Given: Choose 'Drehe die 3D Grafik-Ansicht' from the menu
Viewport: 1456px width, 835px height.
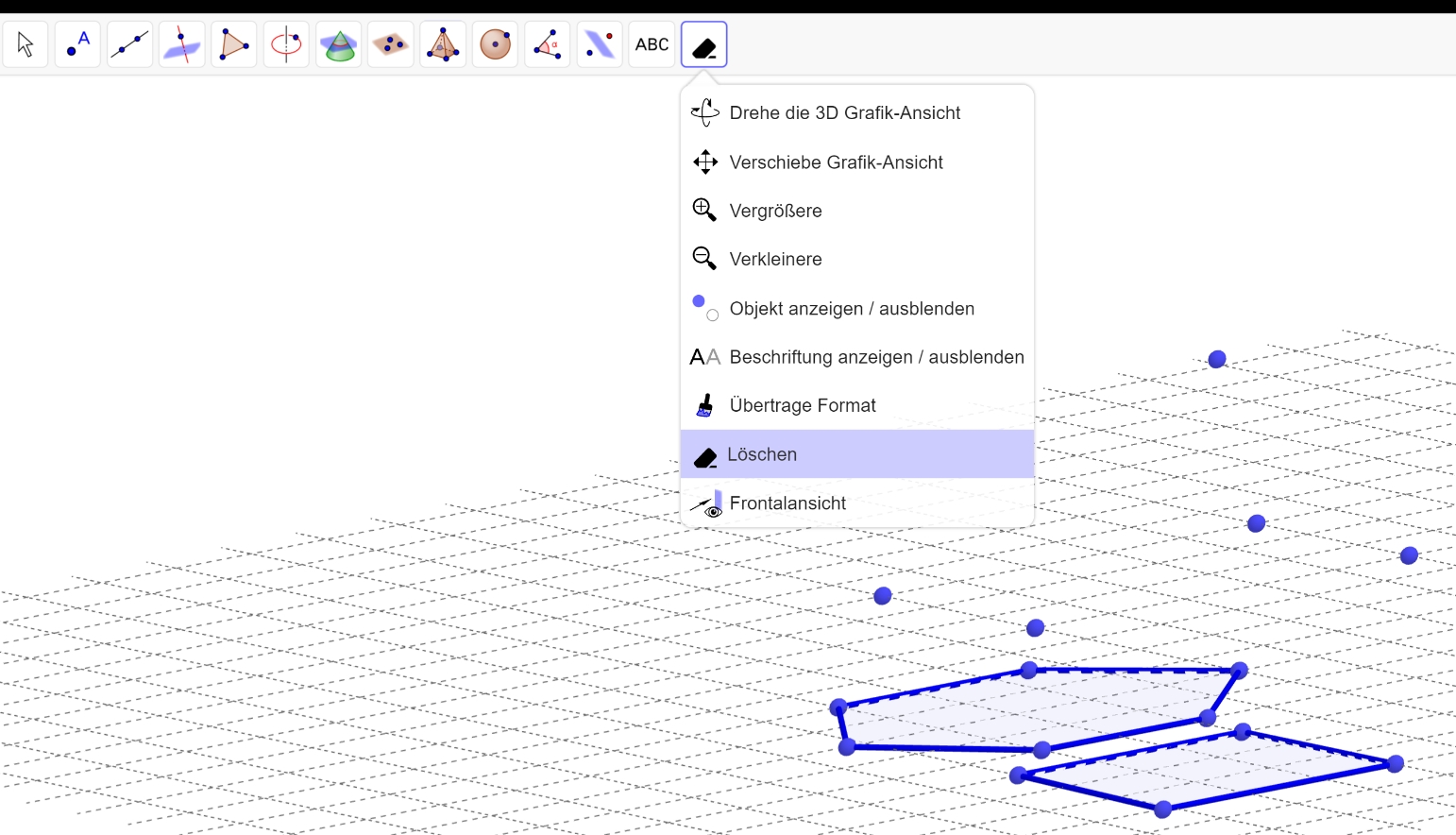Looking at the screenshot, I should (844, 112).
